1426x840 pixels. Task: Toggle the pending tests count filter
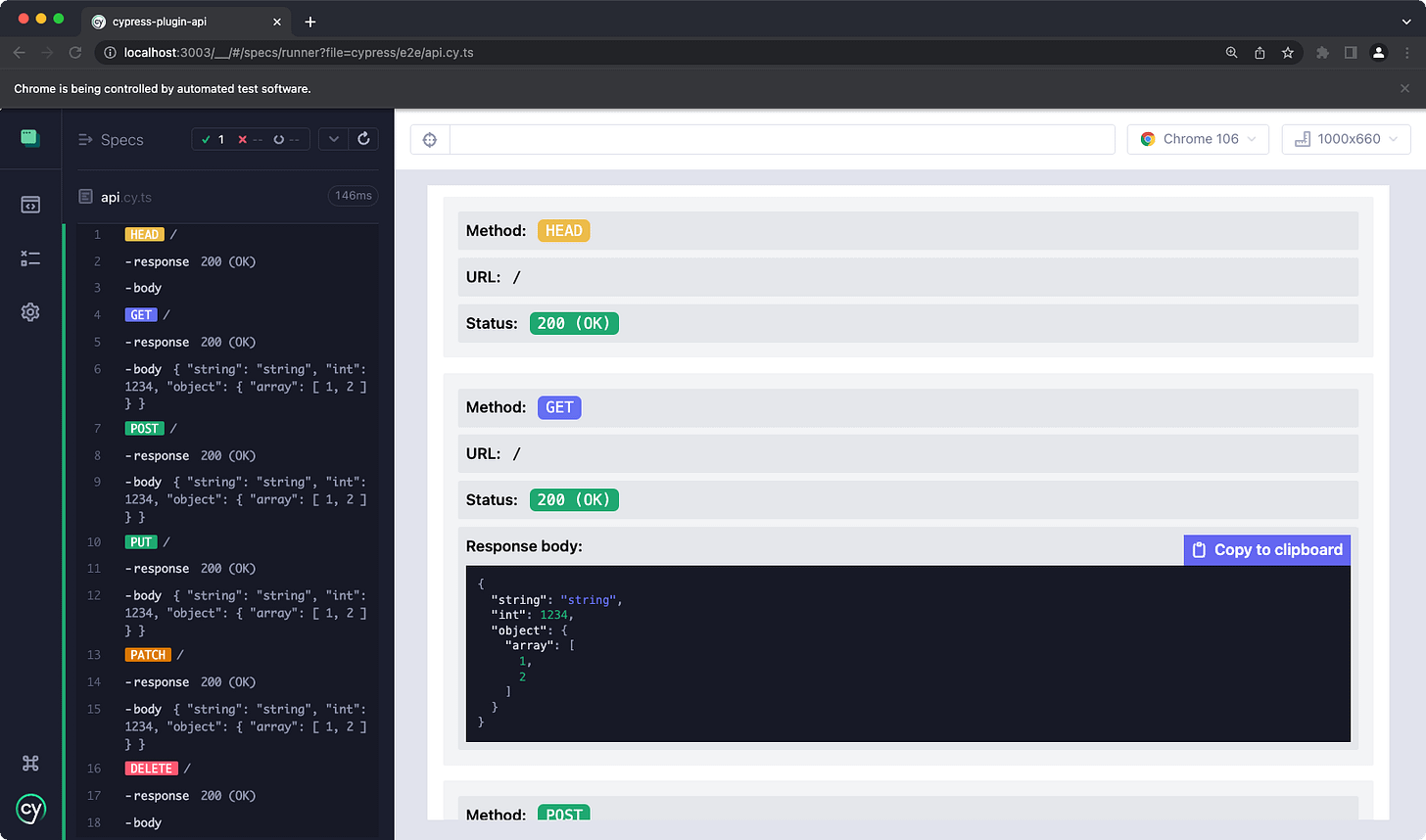(279, 138)
